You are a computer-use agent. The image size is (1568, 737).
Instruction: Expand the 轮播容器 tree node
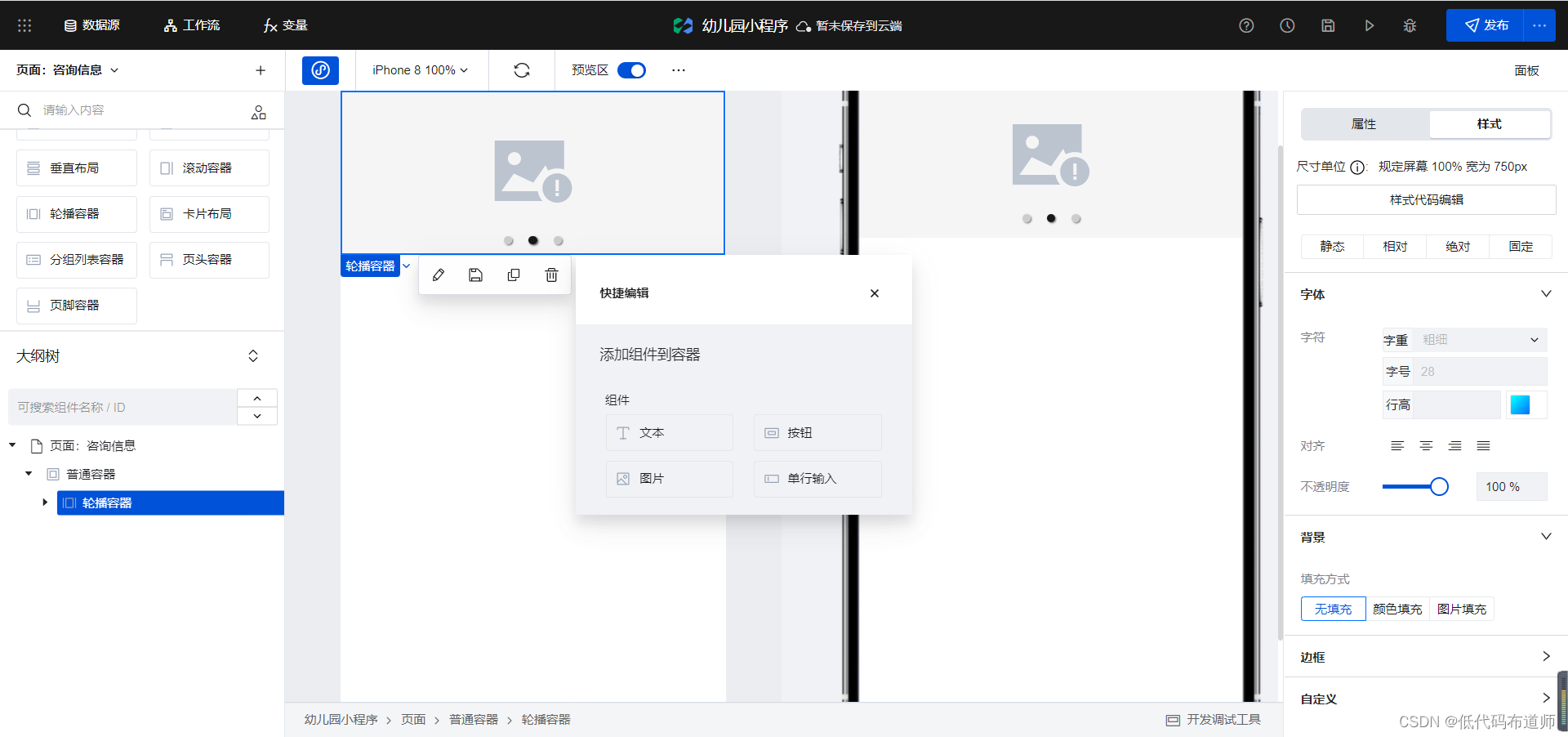(x=45, y=502)
